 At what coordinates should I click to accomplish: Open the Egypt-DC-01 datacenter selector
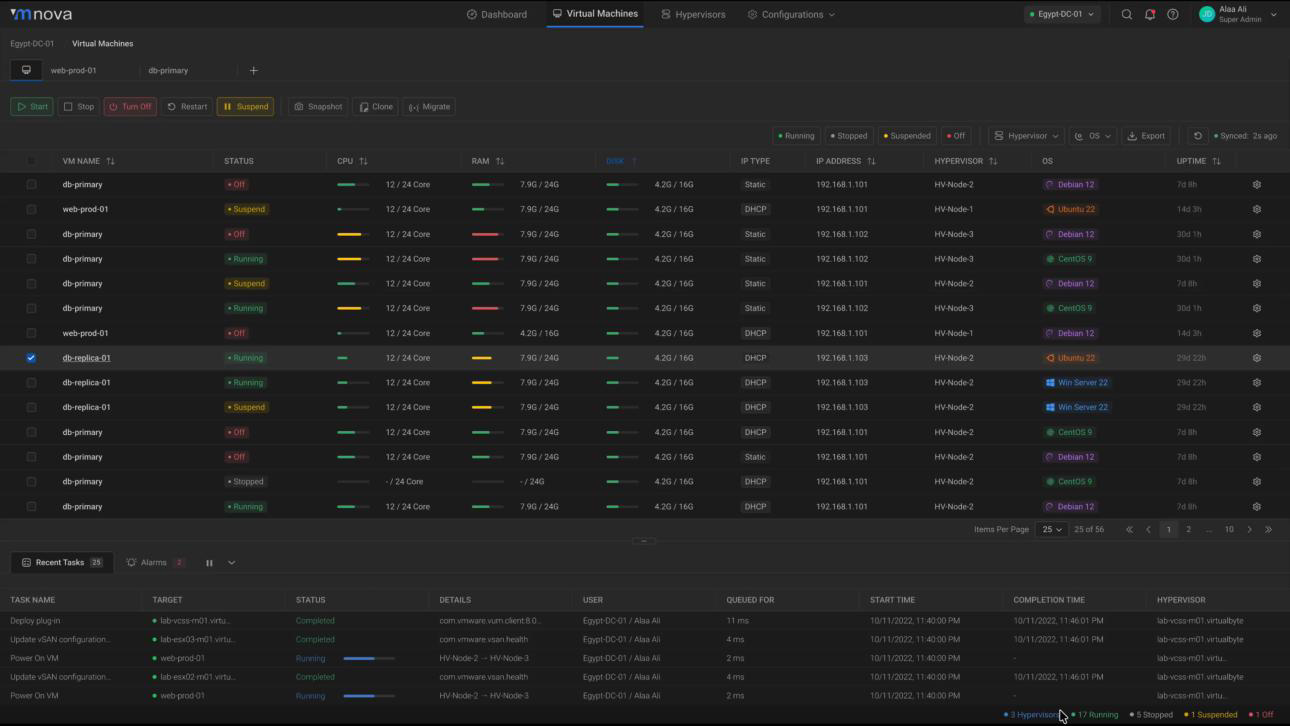pos(1062,14)
